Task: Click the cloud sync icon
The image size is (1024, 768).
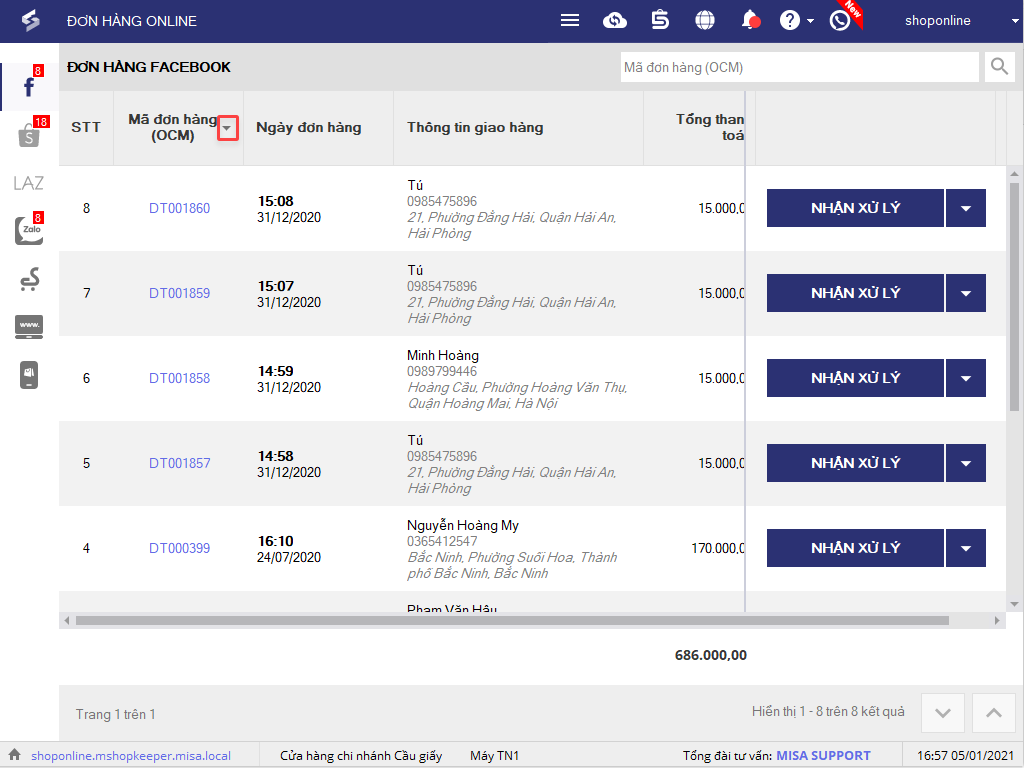Action: click(x=615, y=20)
